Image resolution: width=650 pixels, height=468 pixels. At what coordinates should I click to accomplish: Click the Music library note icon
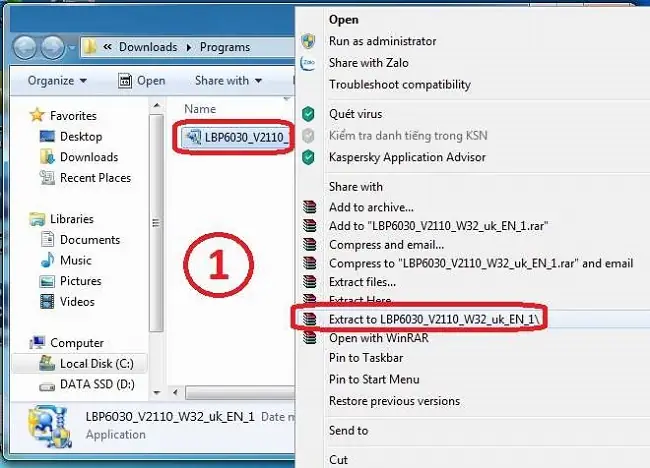tap(47, 260)
